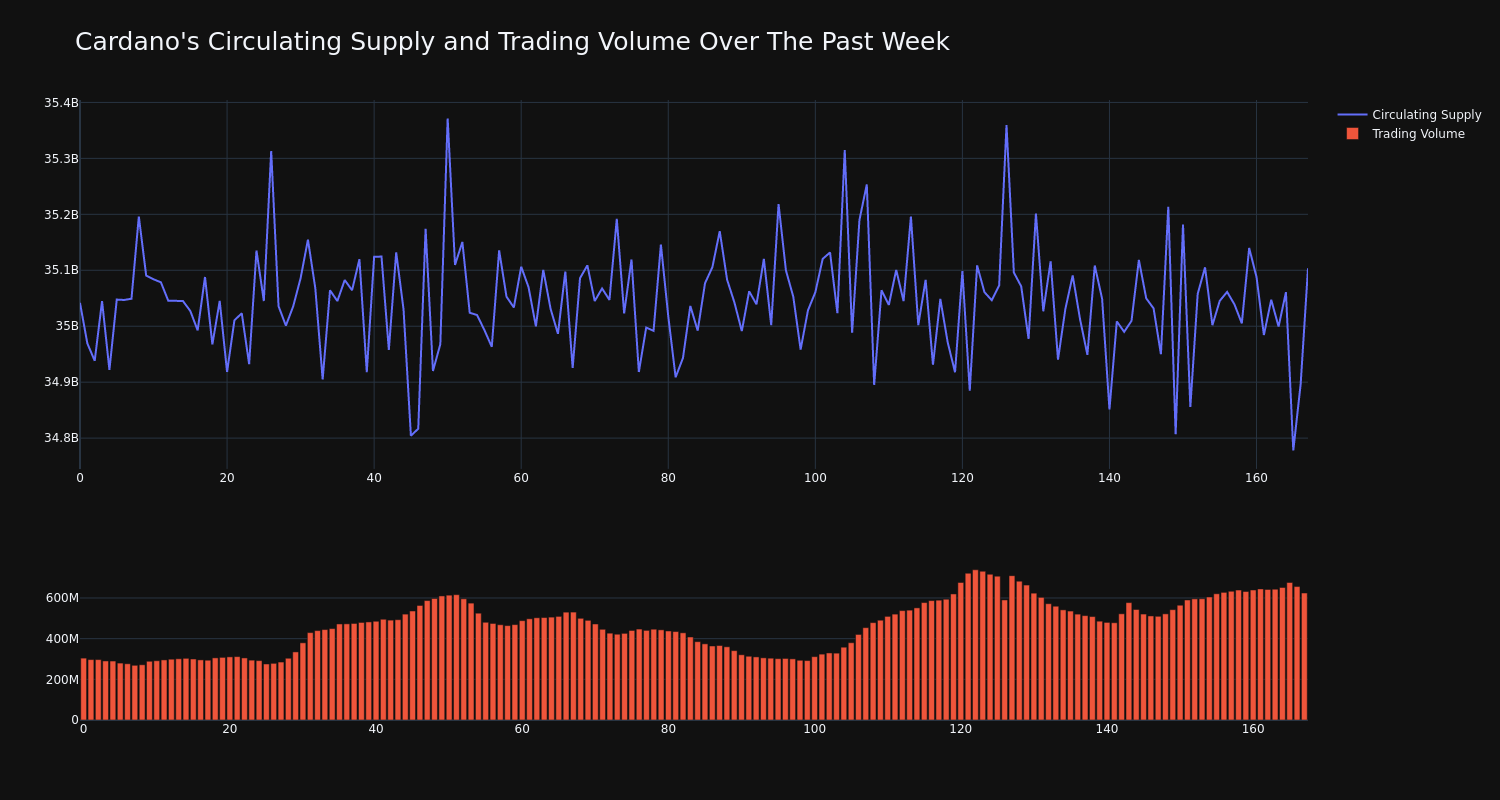Click the 400M label on volume chart
The width and height of the screenshot is (1500, 800).
pyautogui.click(x=62, y=639)
